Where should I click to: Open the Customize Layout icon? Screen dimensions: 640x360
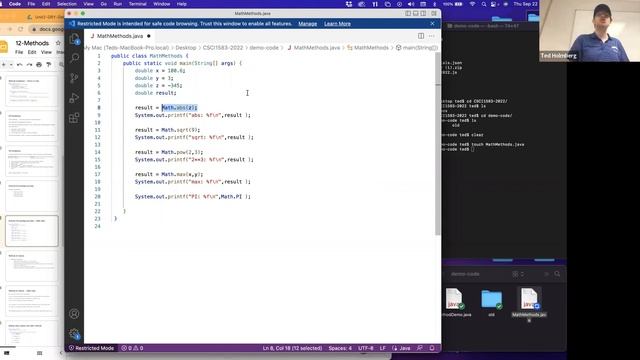[434, 13]
